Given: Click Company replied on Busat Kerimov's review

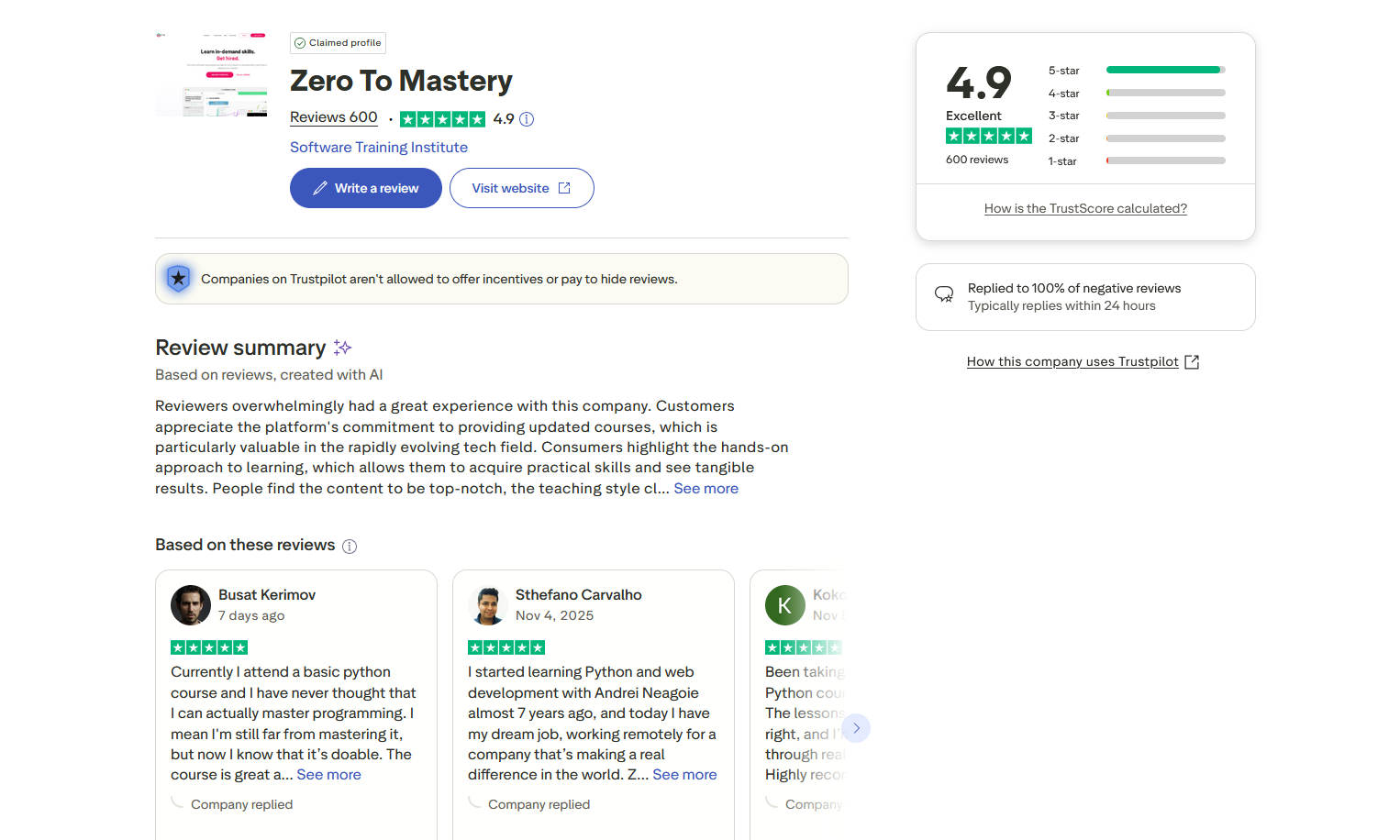Looking at the screenshot, I should click(x=242, y=805).
